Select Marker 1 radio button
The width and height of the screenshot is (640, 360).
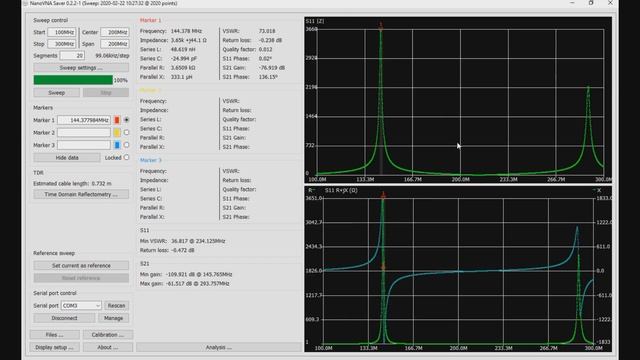(127, 120)
